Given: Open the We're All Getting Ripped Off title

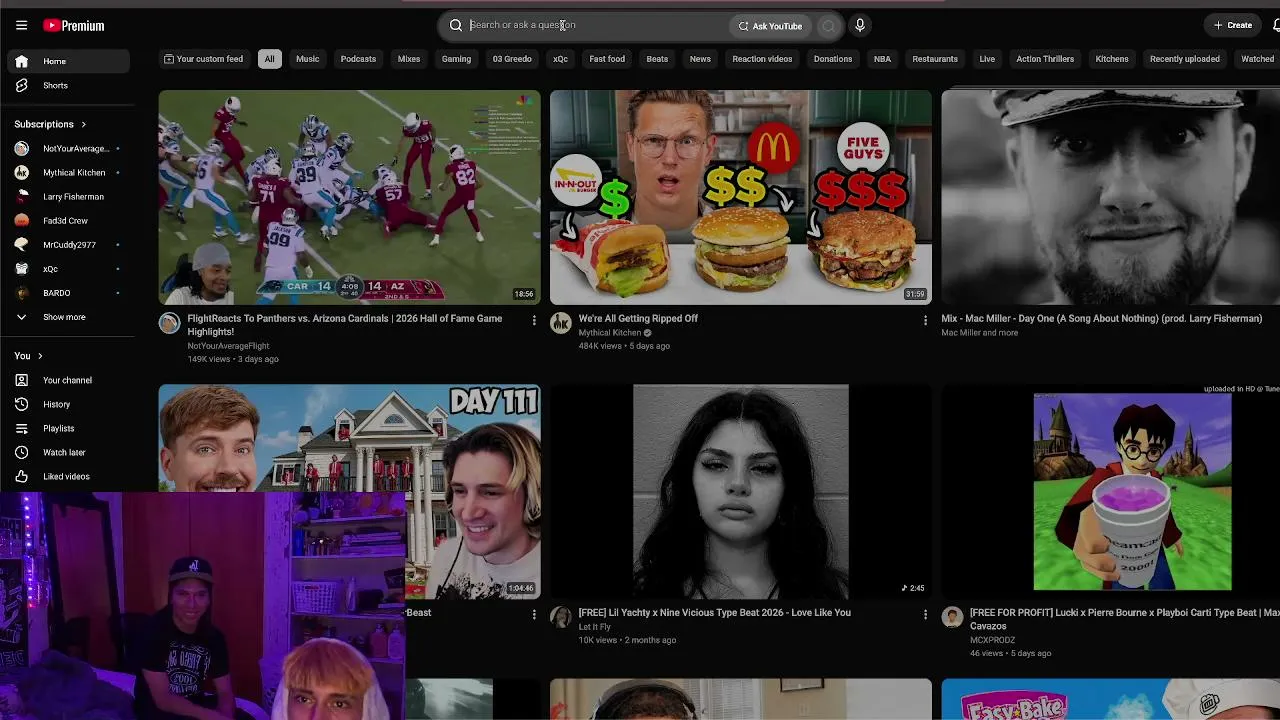Looking at the screenshot, I should [x=638, y=318].
